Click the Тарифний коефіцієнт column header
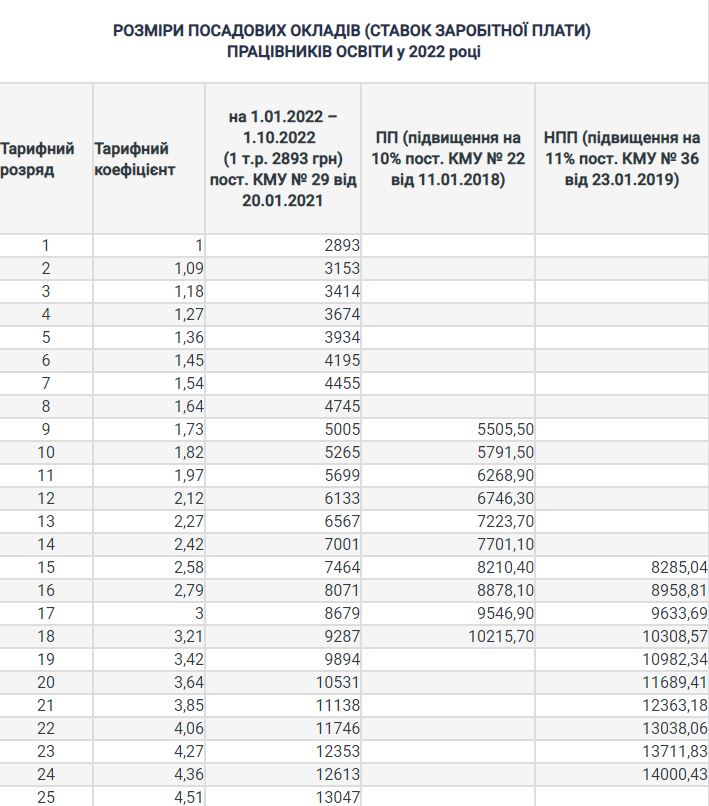The image size is (709, 806). (x=134, y=159)
